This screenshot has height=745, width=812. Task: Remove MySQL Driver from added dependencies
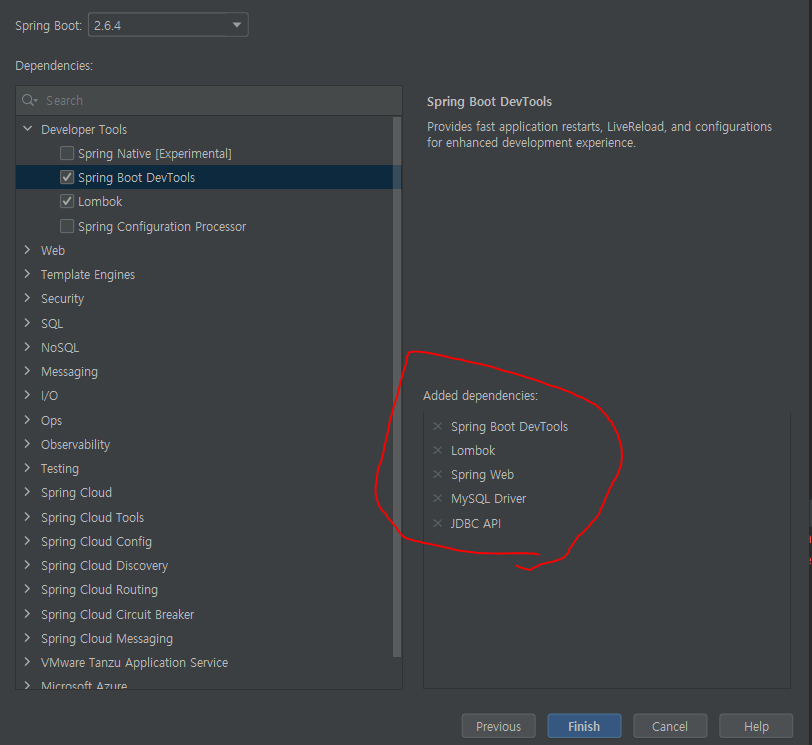tap(438, 498)
